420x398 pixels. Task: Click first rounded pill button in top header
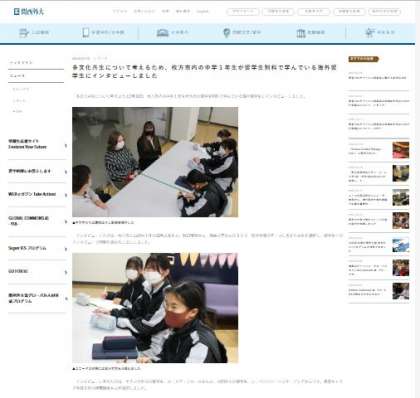243,12
